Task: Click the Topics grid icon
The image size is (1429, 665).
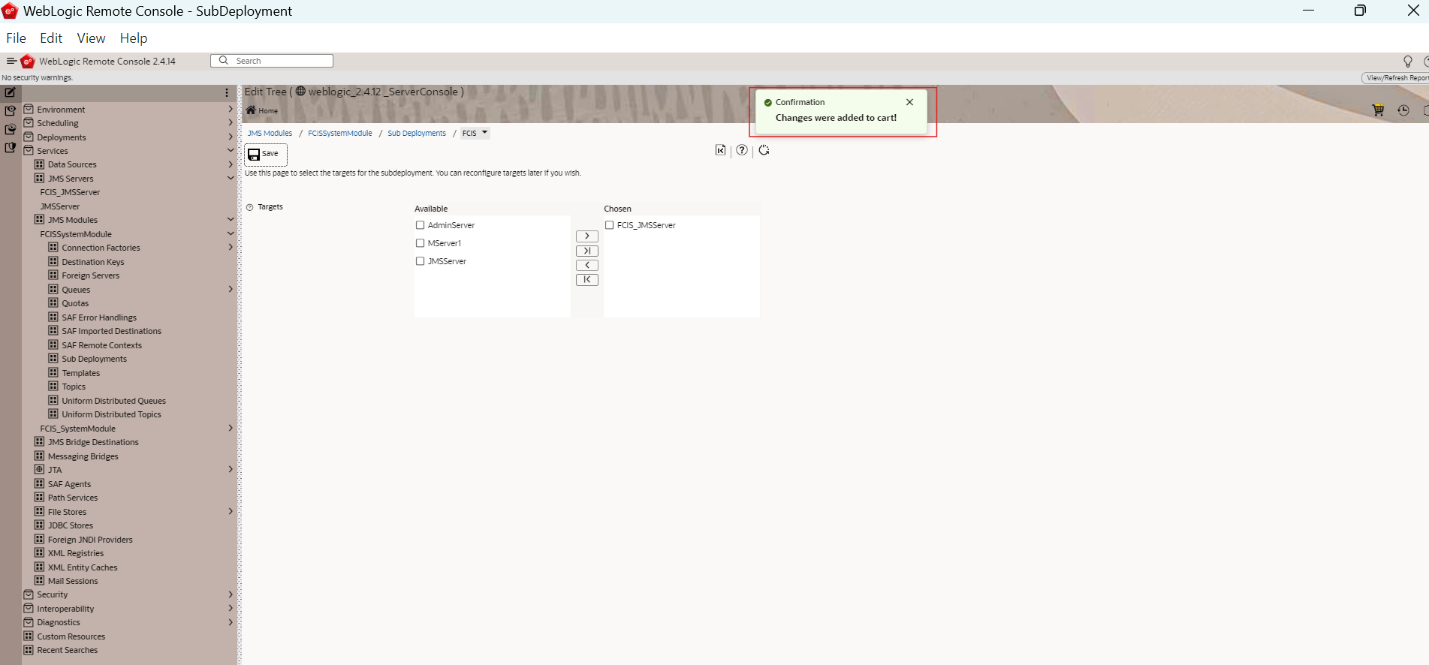Action: [53, 386]
